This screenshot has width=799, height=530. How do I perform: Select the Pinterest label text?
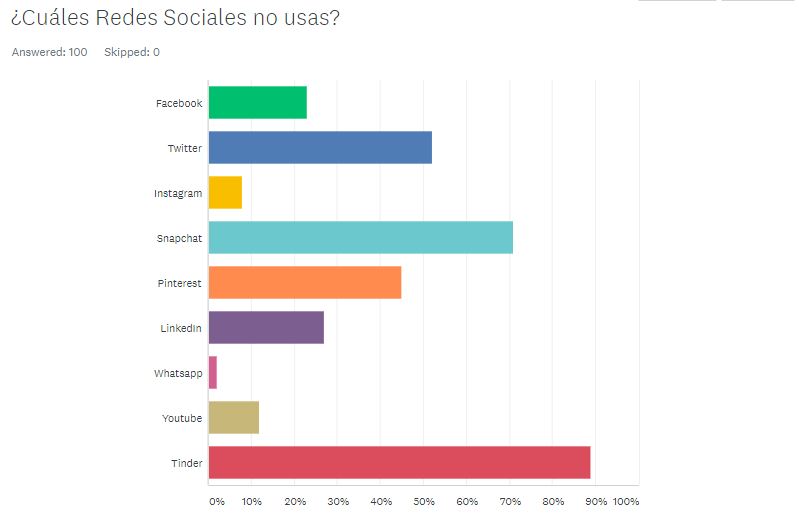tap(179, 283)
